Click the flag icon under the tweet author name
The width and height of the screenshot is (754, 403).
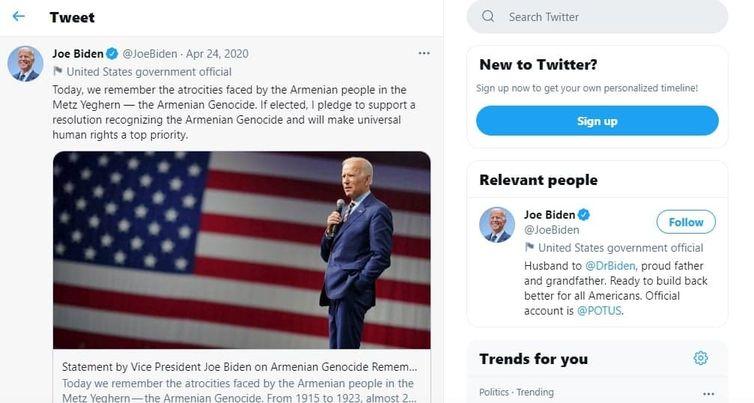(58, 72)
